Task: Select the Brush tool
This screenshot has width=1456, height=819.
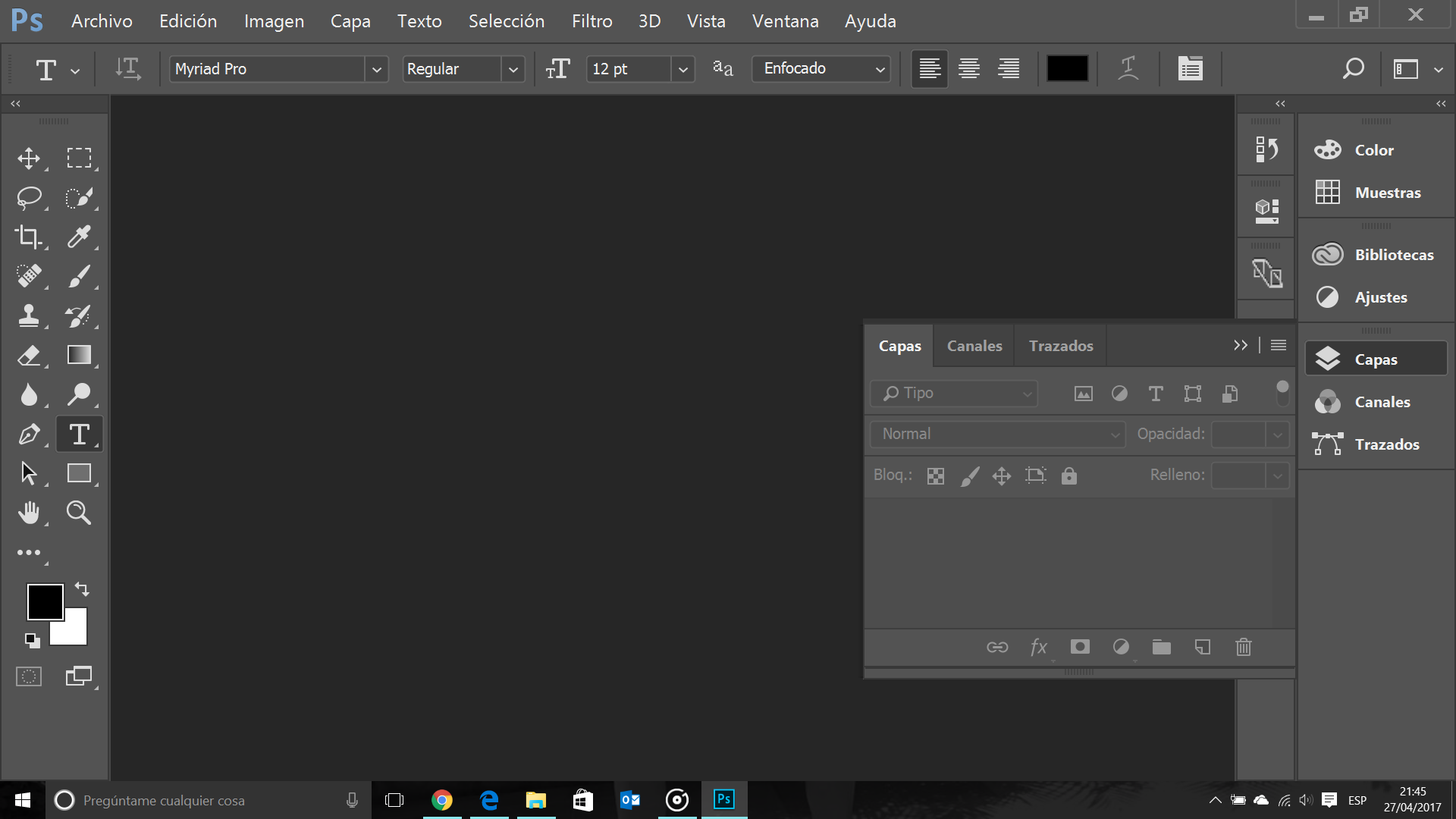Action: pyautogui.click(x=79, y=277)
